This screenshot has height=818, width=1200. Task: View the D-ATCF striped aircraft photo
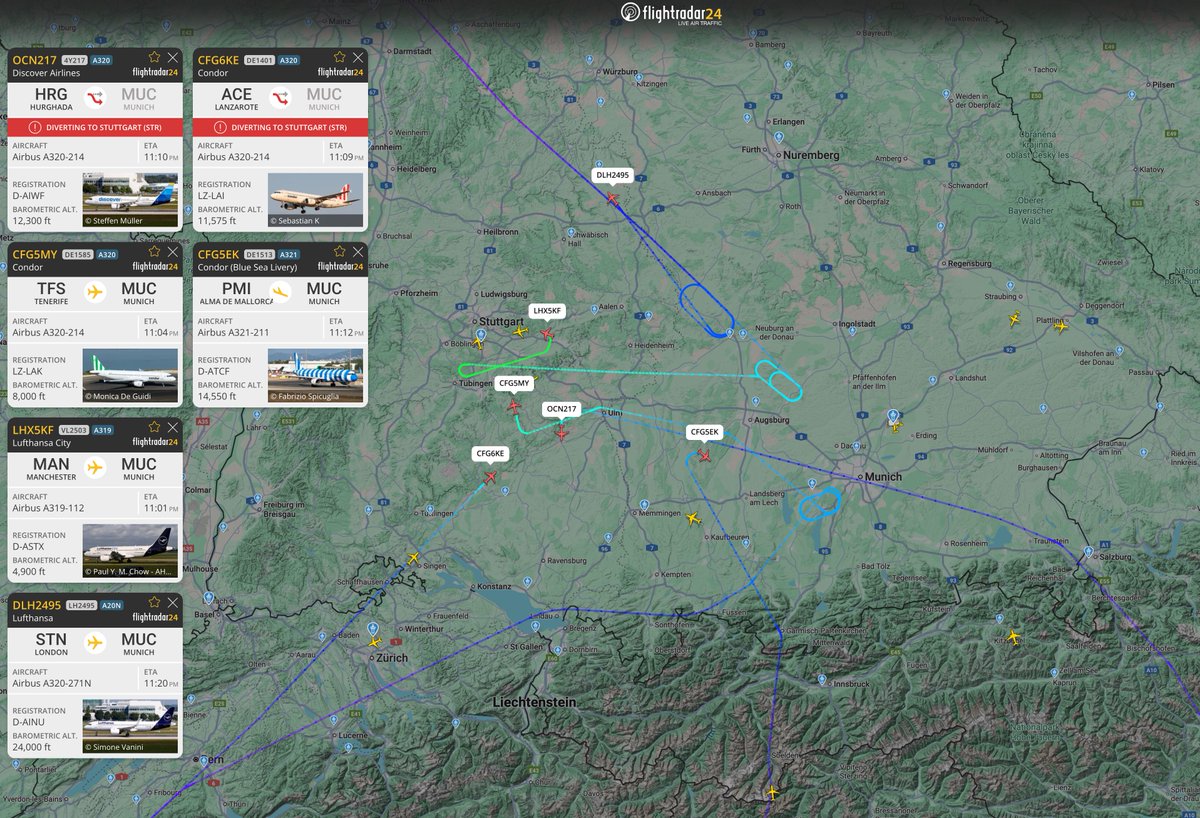click(x=315, y=376)
